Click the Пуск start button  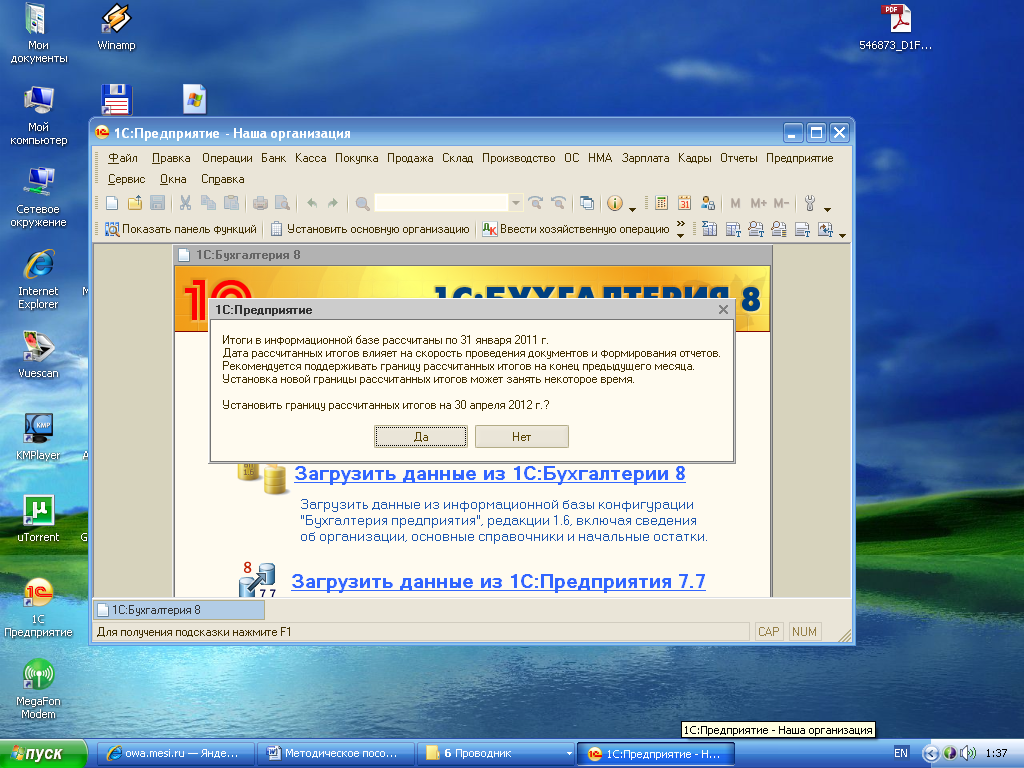click(x=43, y=754)
